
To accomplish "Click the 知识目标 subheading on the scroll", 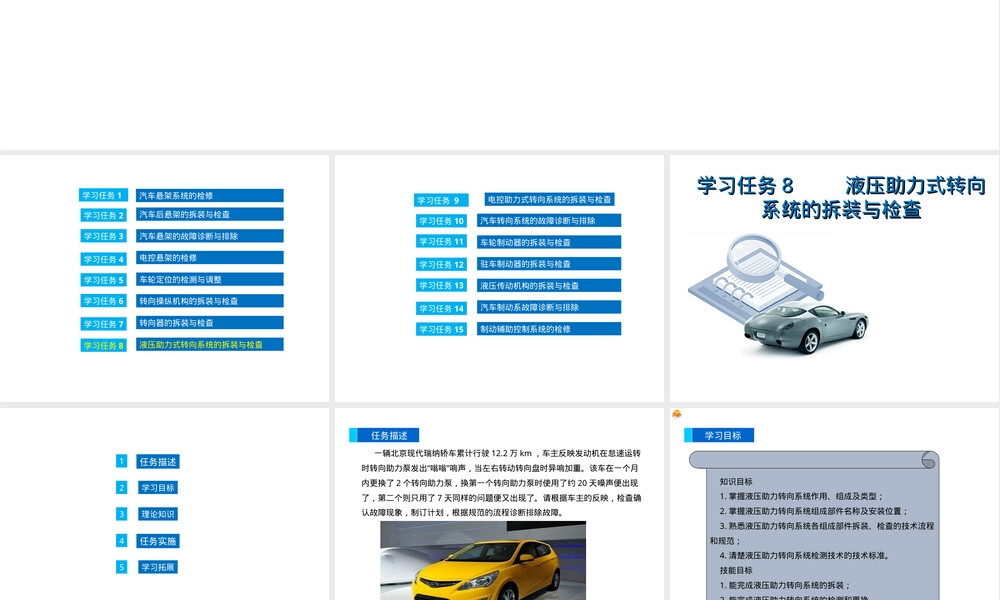I will coord(736,481).
